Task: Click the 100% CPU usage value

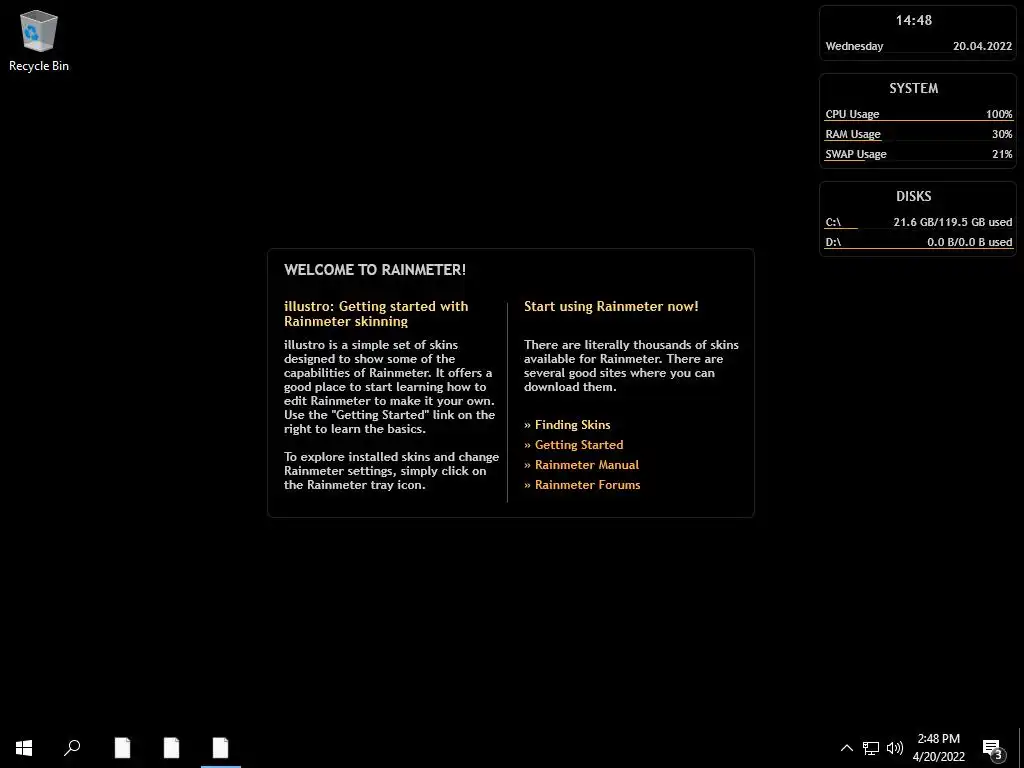Action: tap(999, 114)
